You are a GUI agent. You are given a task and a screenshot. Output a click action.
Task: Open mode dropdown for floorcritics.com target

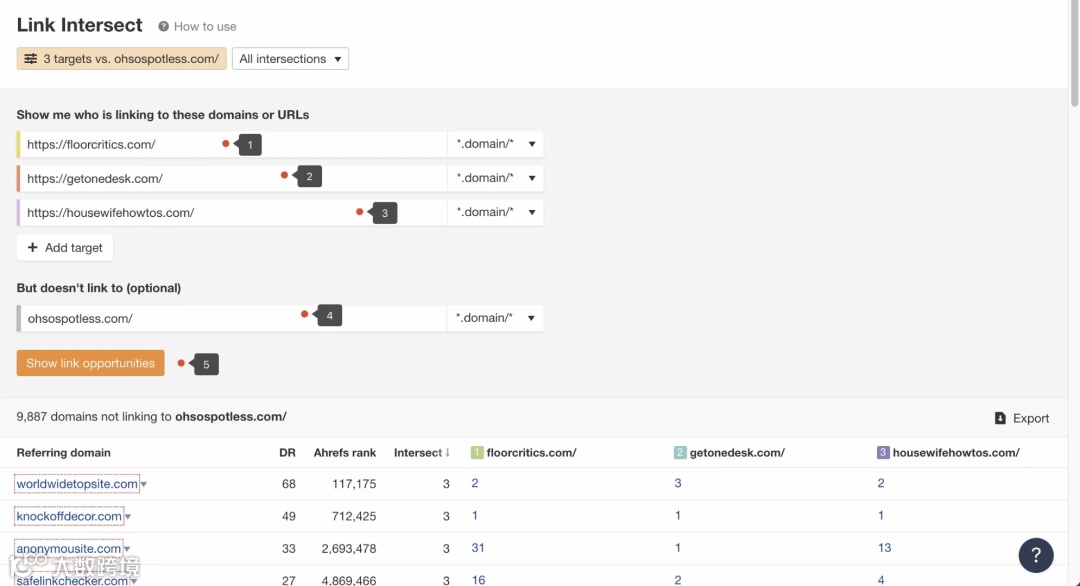click(x=495, y=144)
